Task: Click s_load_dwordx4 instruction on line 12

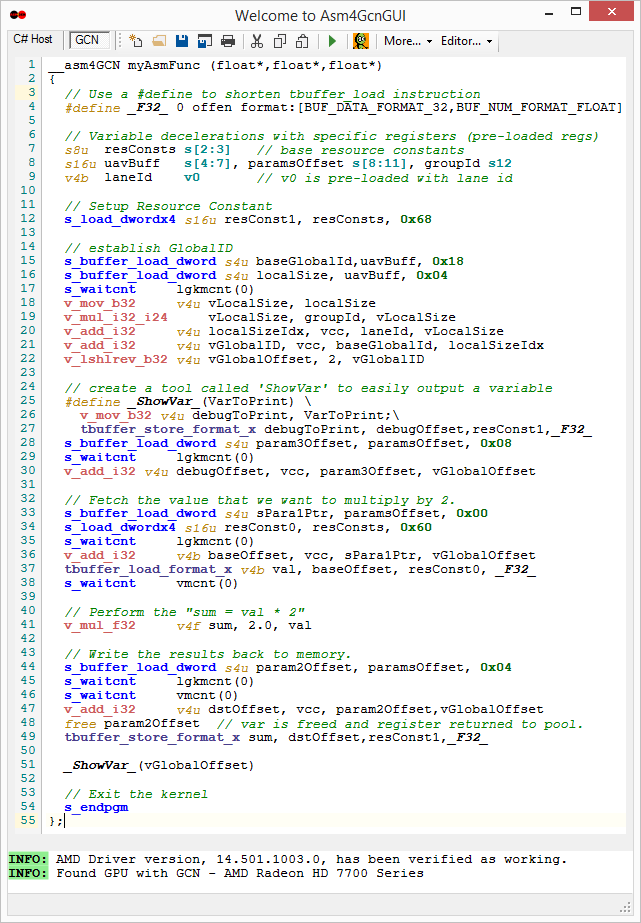Action: pos(120,220)
